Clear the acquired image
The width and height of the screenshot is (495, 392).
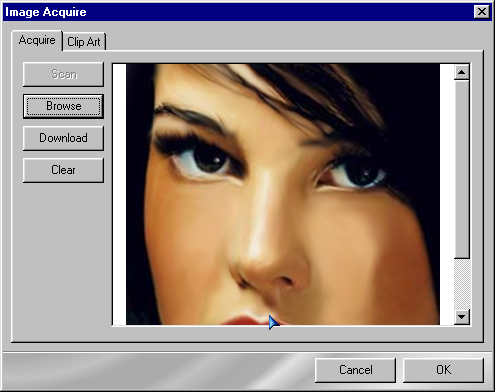coord(63,170)
